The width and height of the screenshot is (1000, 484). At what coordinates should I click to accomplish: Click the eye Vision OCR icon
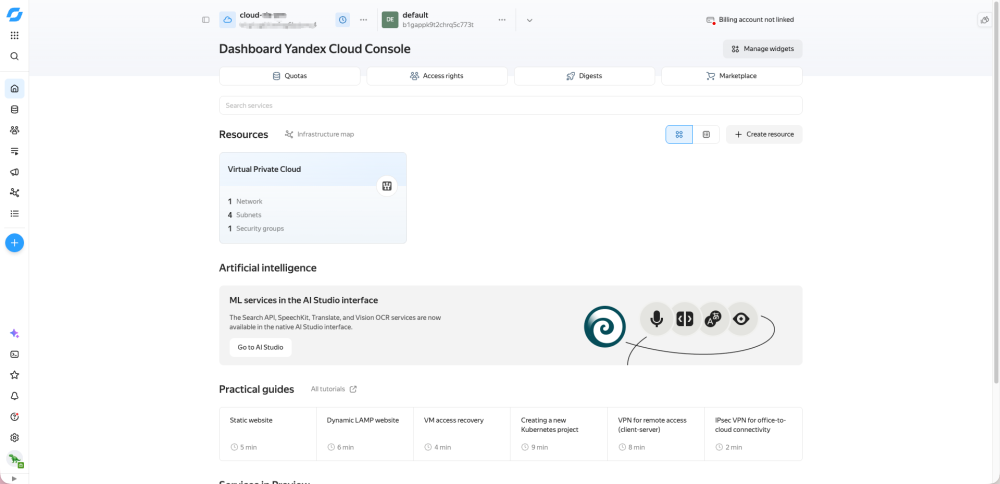pyautogui.click(x=741, y=319)
